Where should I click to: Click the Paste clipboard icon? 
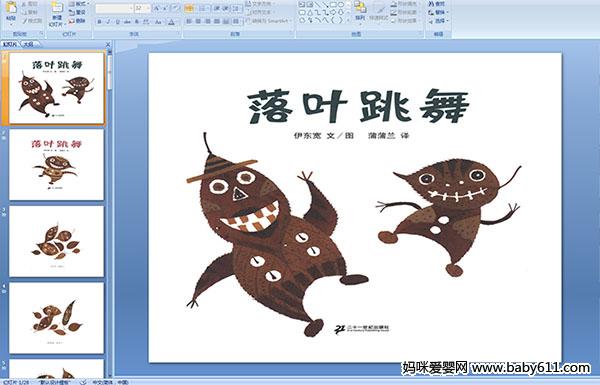pyautogui.click(x=11, y=8)
